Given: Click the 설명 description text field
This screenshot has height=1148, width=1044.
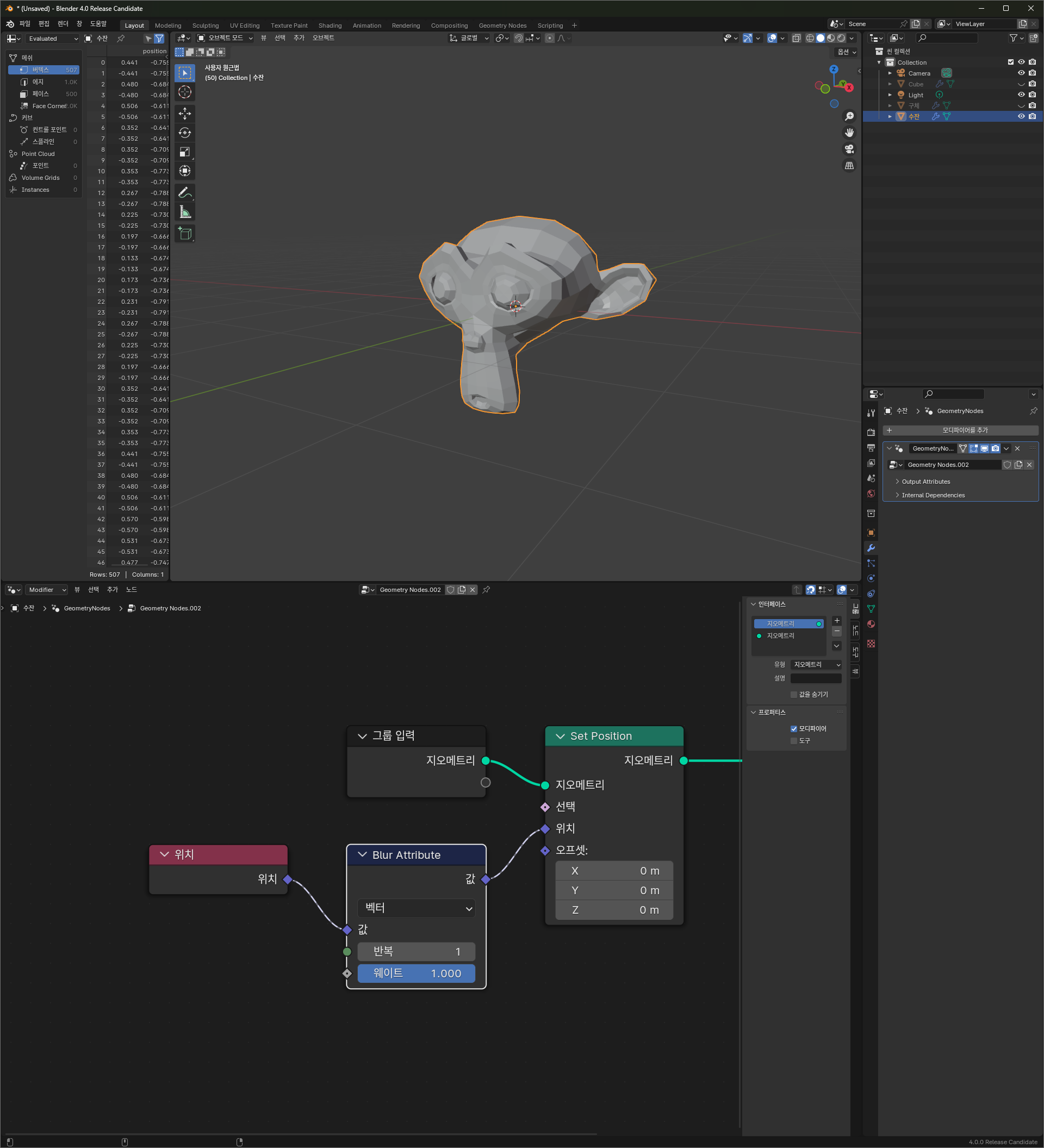Looking at the screenshot, I should (816, 678).
